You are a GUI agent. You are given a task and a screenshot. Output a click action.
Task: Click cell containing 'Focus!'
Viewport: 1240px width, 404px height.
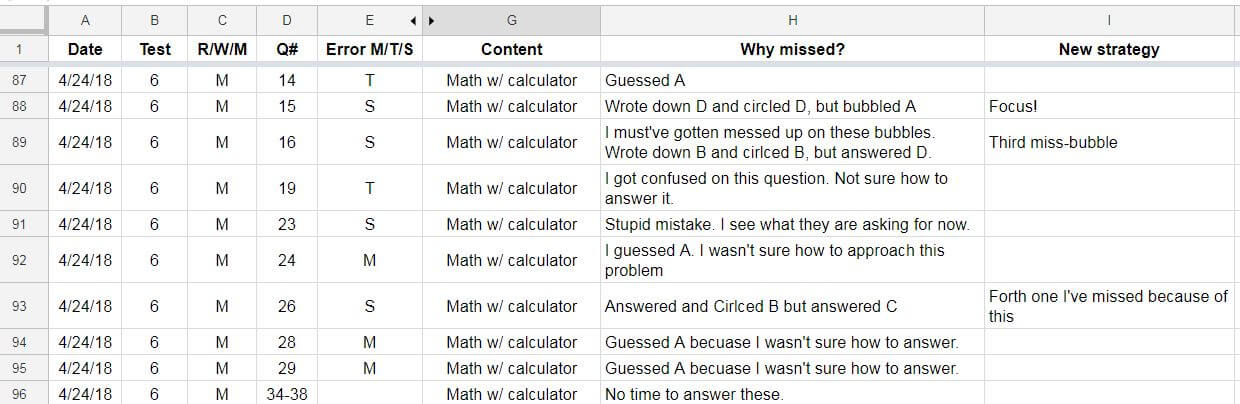point(1112,106)
